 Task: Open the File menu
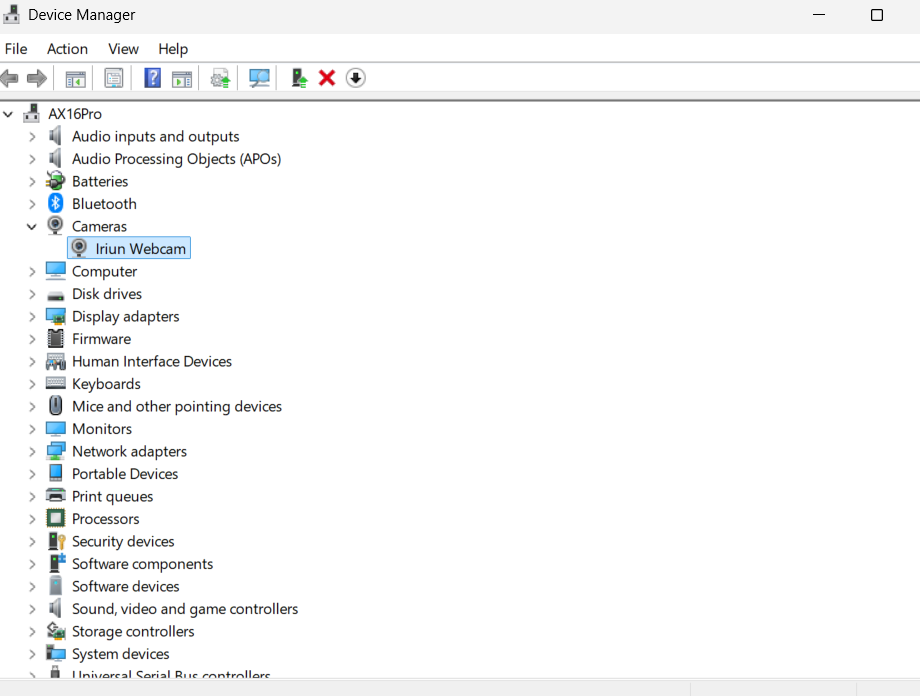16,49
